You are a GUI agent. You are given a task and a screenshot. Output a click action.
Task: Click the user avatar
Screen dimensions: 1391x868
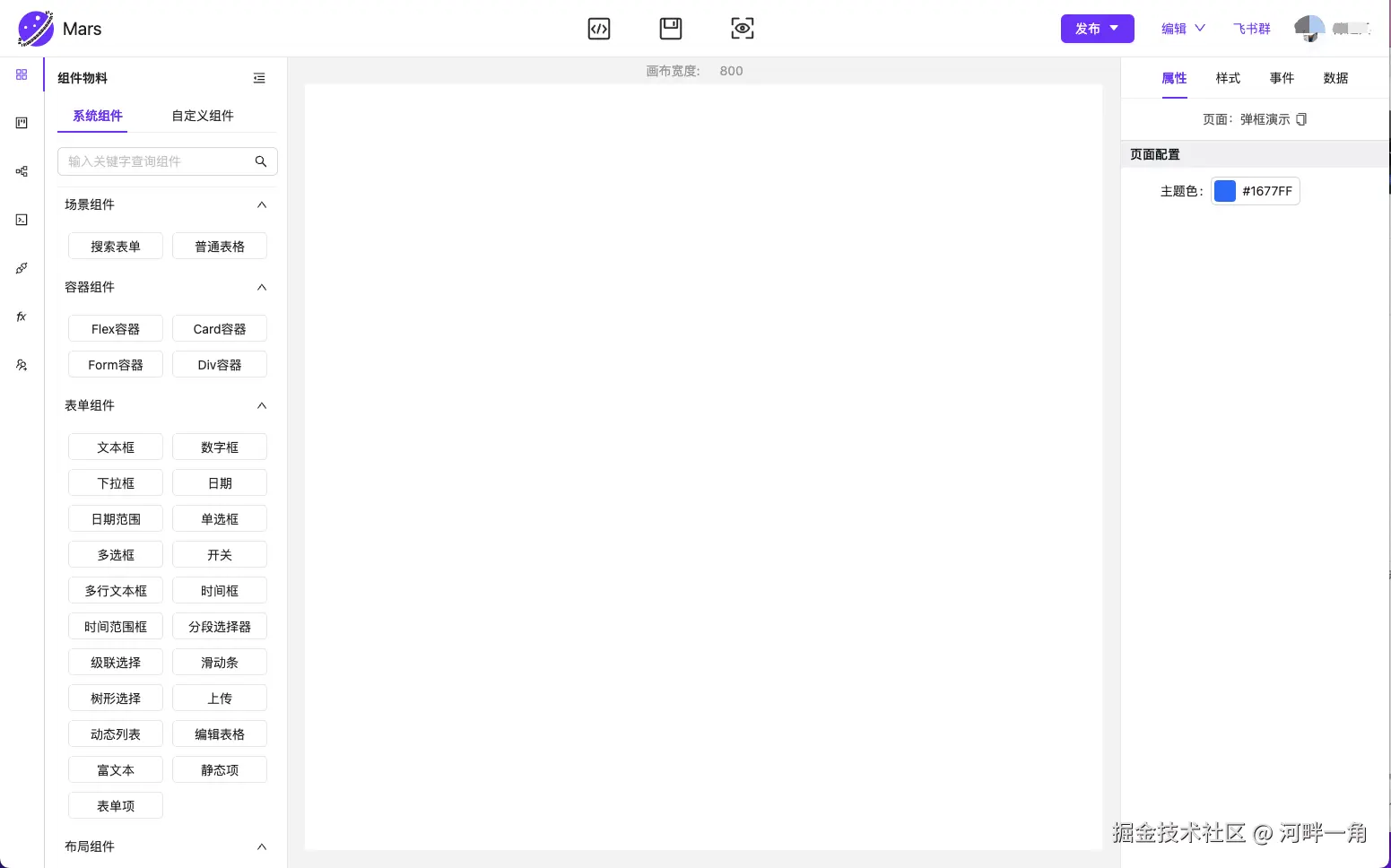coord(1309,29)
